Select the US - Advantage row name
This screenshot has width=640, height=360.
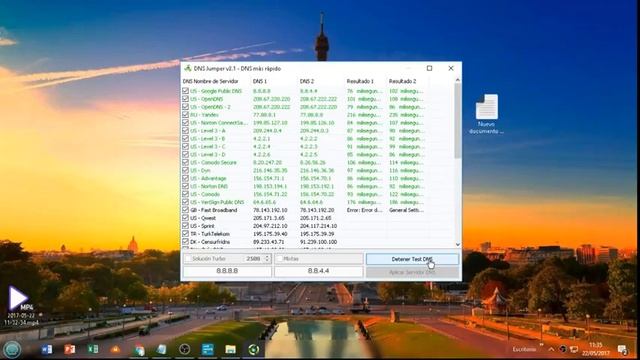point(208,178)
